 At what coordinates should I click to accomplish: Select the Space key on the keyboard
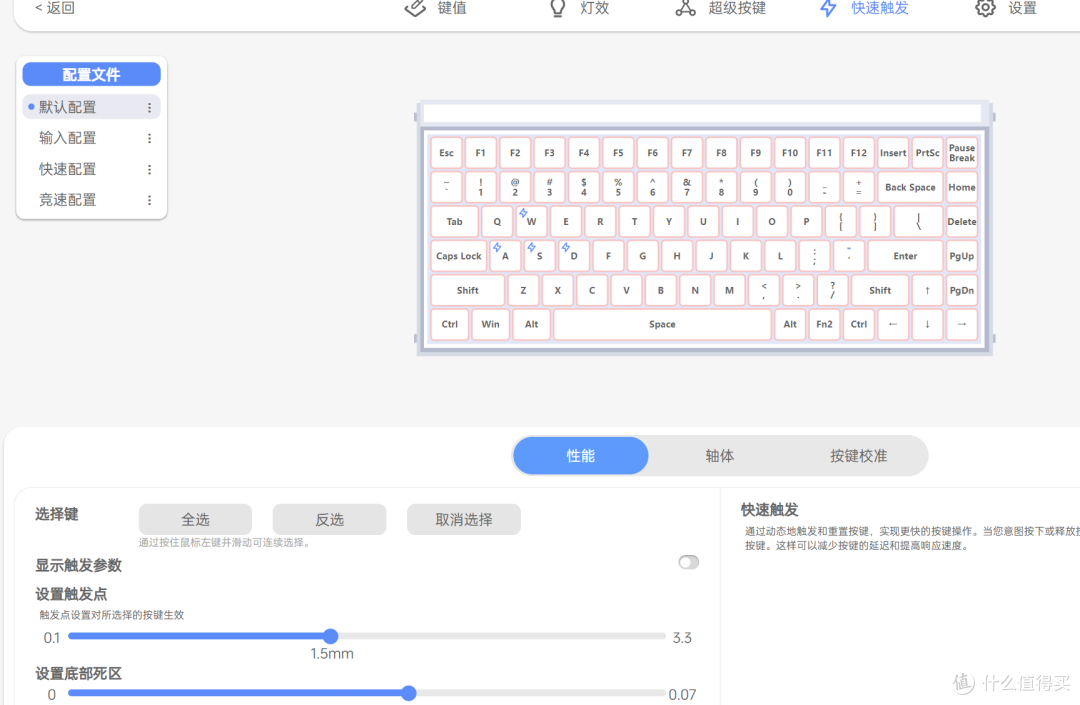pyautogui.click(x=662, y=324)
